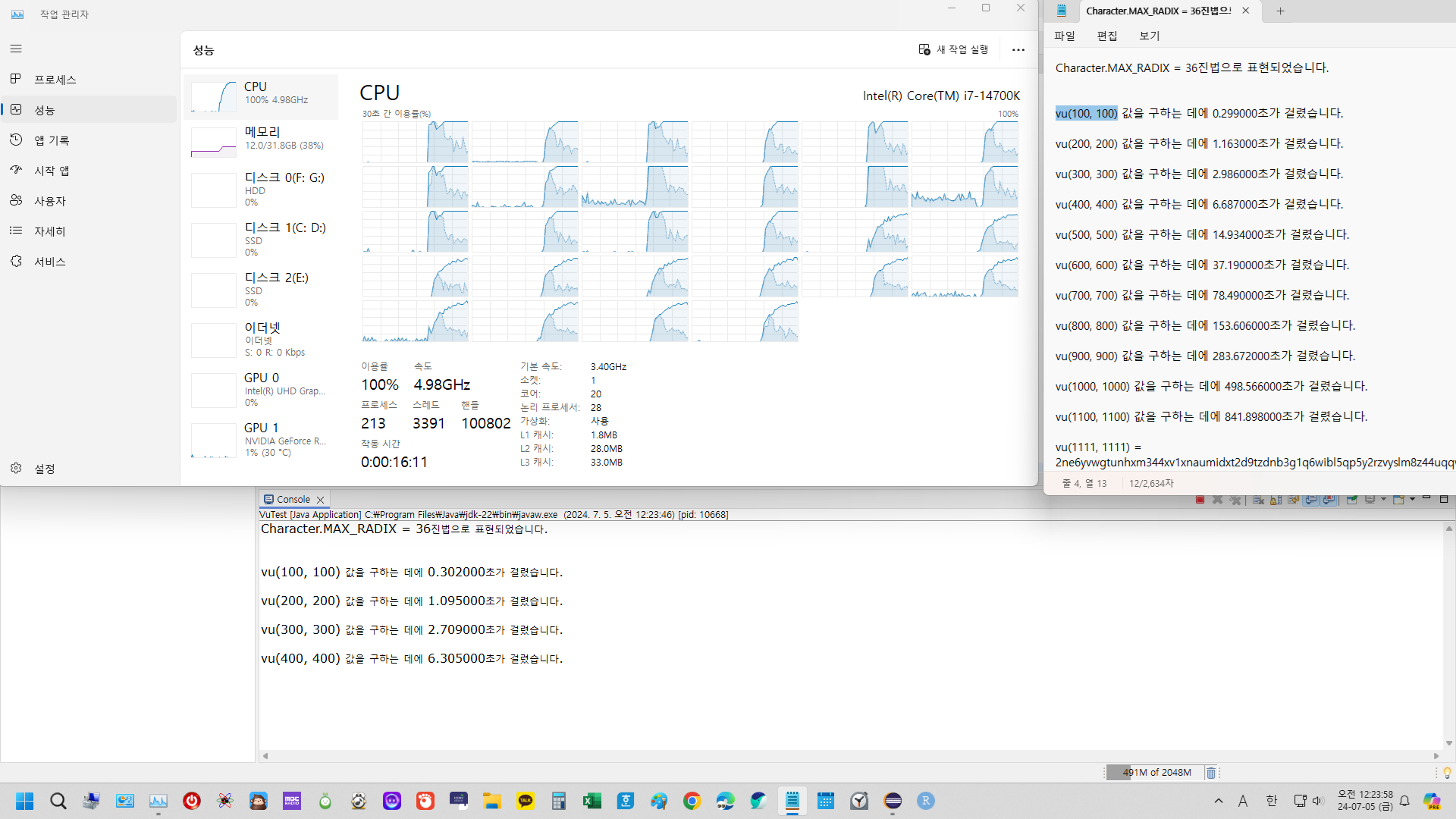This screenshot has height=819, width=1456.
Task: Open the Task Manager hamburger navigation menu
Action: pos(16,49)
